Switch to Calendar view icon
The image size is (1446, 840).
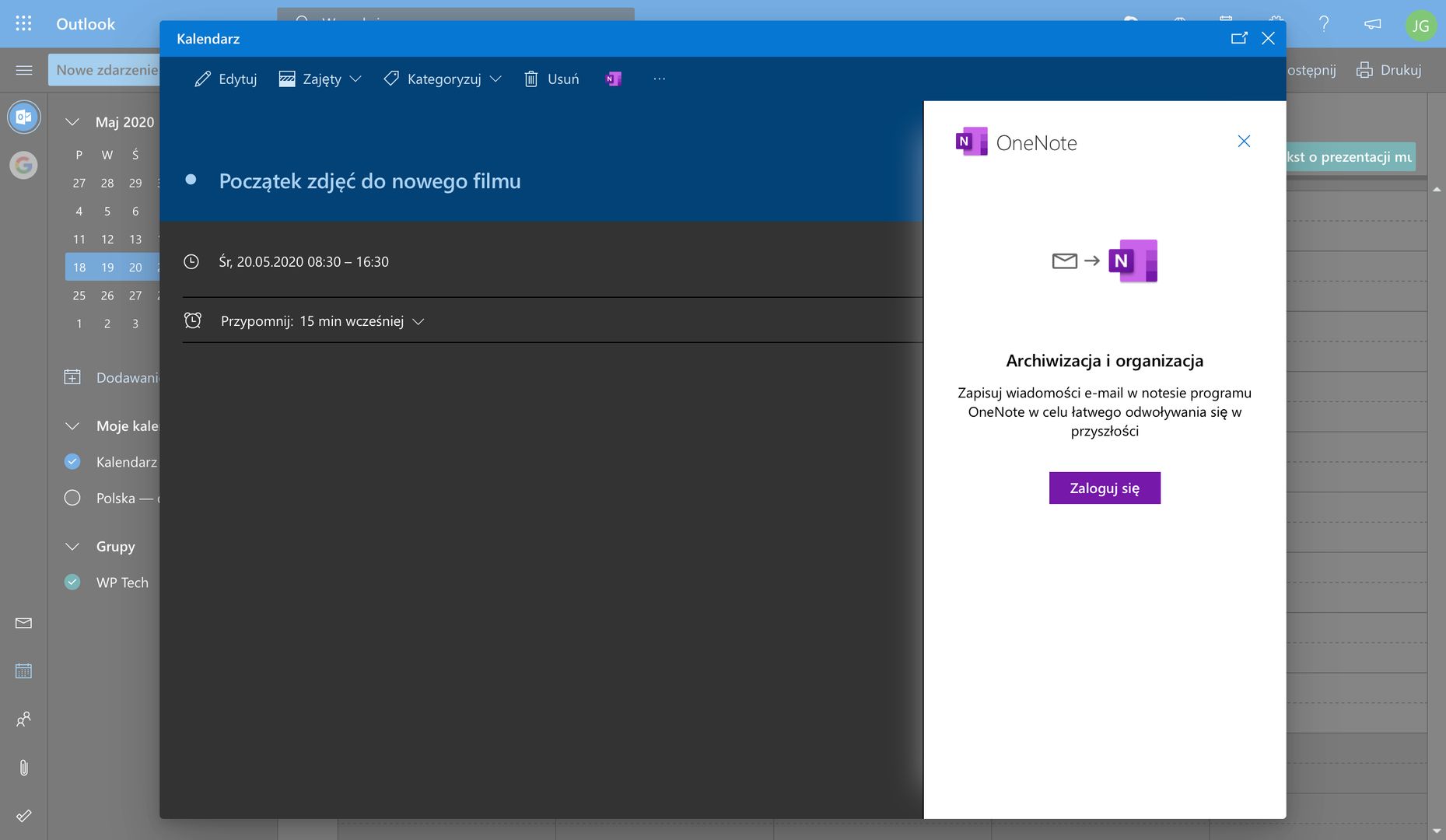coord(23,670)
